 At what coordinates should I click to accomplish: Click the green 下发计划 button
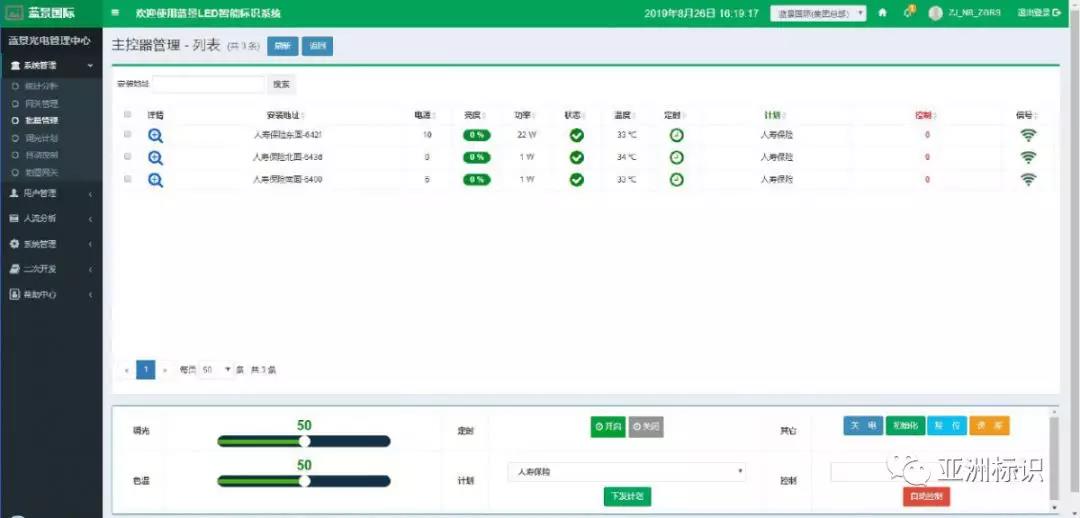click(x=627, y=496)
